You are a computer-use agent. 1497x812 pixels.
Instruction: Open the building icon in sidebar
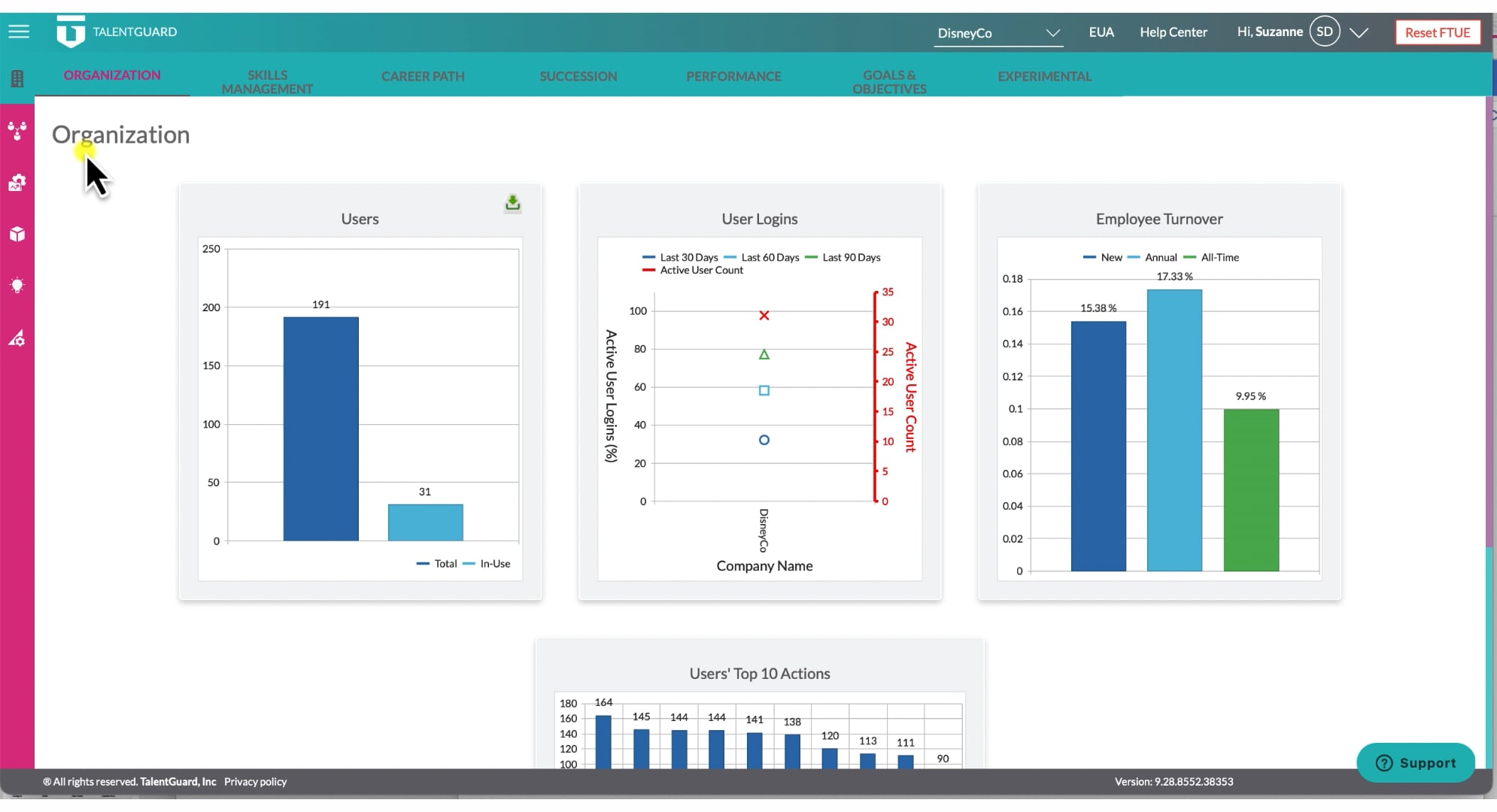(17, 78)
